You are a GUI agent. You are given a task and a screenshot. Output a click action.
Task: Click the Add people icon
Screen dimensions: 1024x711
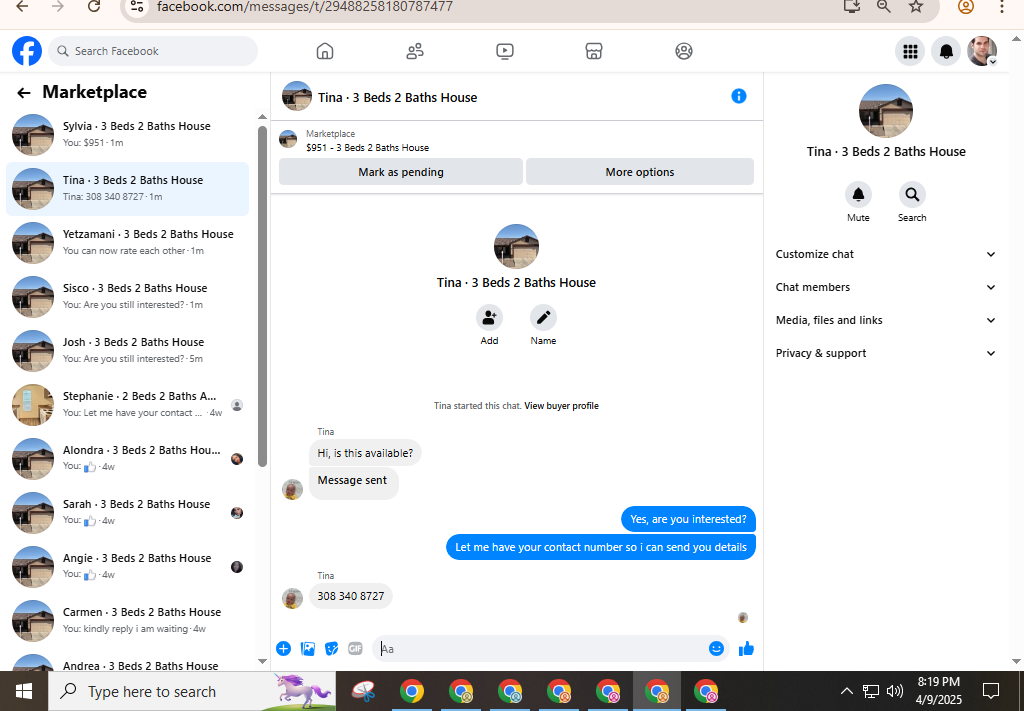489,318
